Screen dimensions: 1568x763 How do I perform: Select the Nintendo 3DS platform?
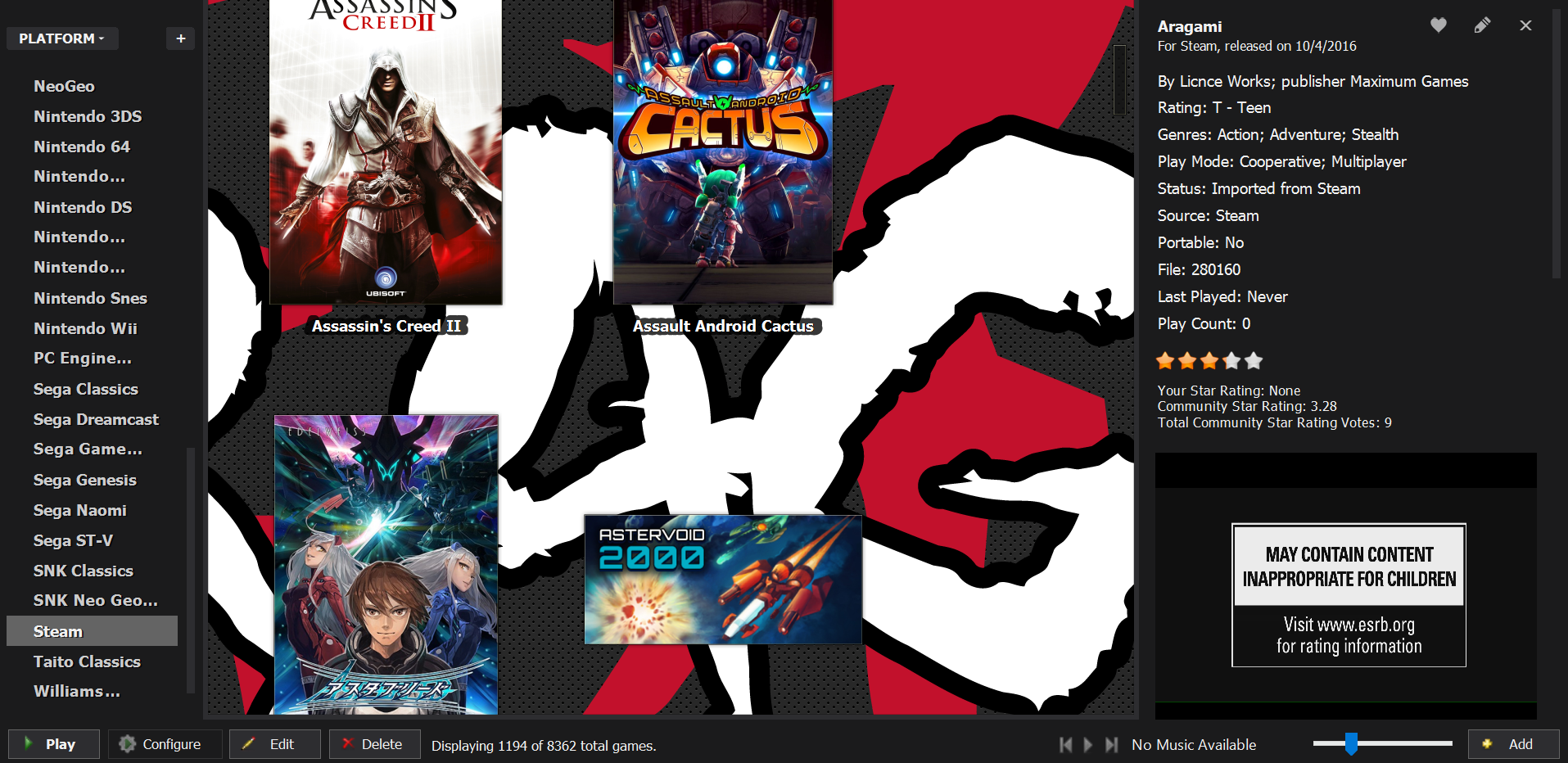[x=88, y=116]
